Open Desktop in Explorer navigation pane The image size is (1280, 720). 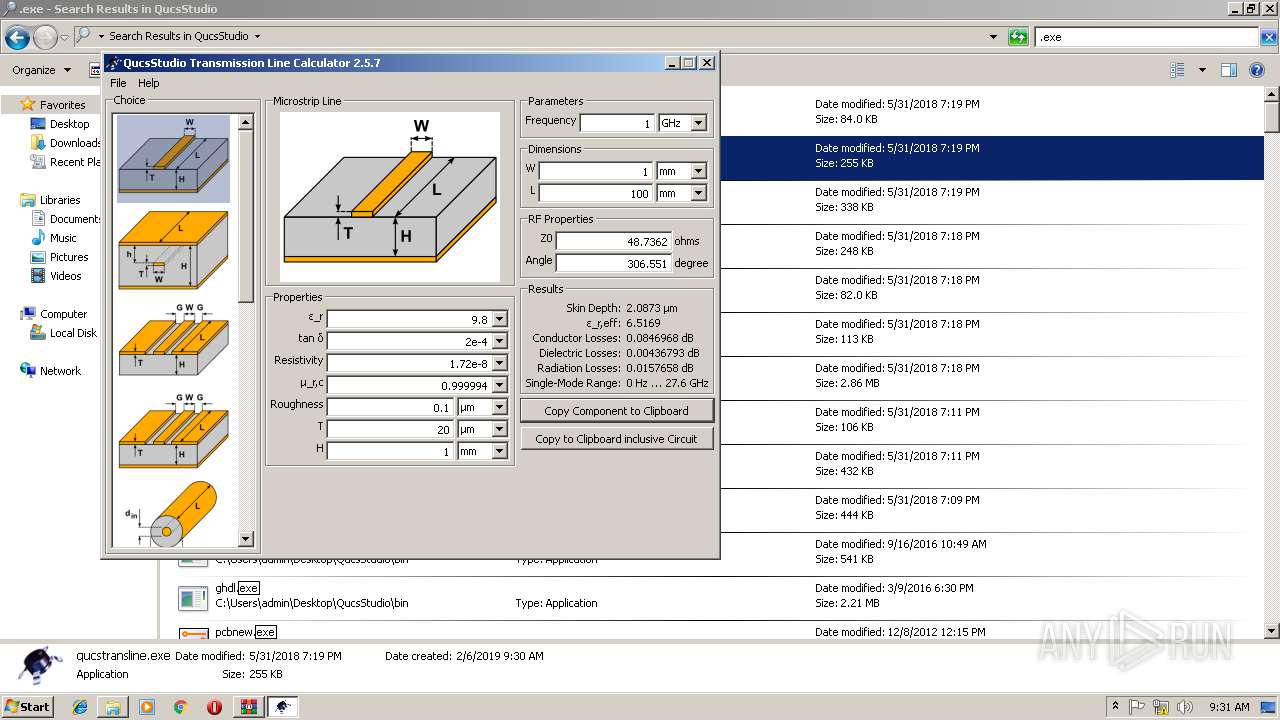(69, 124)
